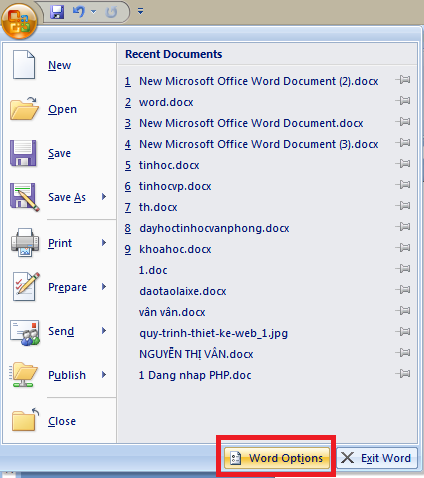Toggle the pushpin beside khoahoc.docx
424x478 pixels.
[403, 248]
